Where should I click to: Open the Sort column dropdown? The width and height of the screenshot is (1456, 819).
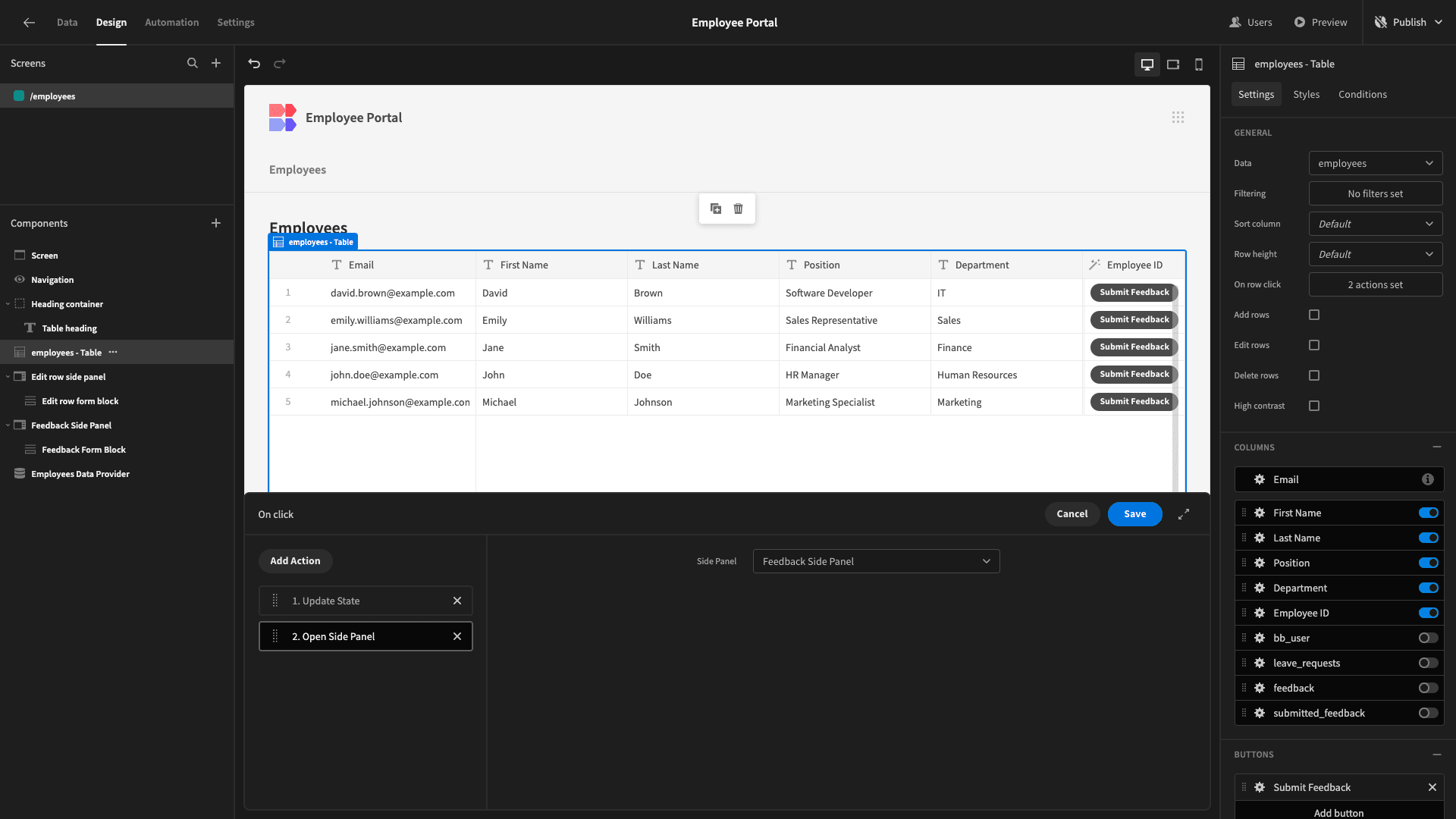(x=1376, y=224)
